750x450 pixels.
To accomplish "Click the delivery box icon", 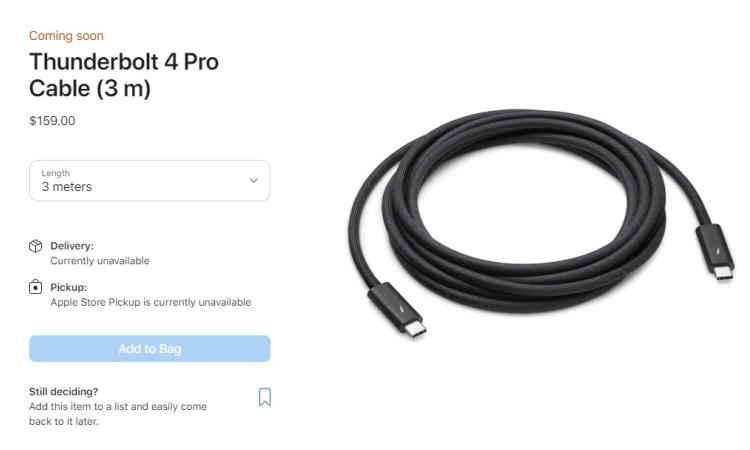I will [x=35, y=246].
